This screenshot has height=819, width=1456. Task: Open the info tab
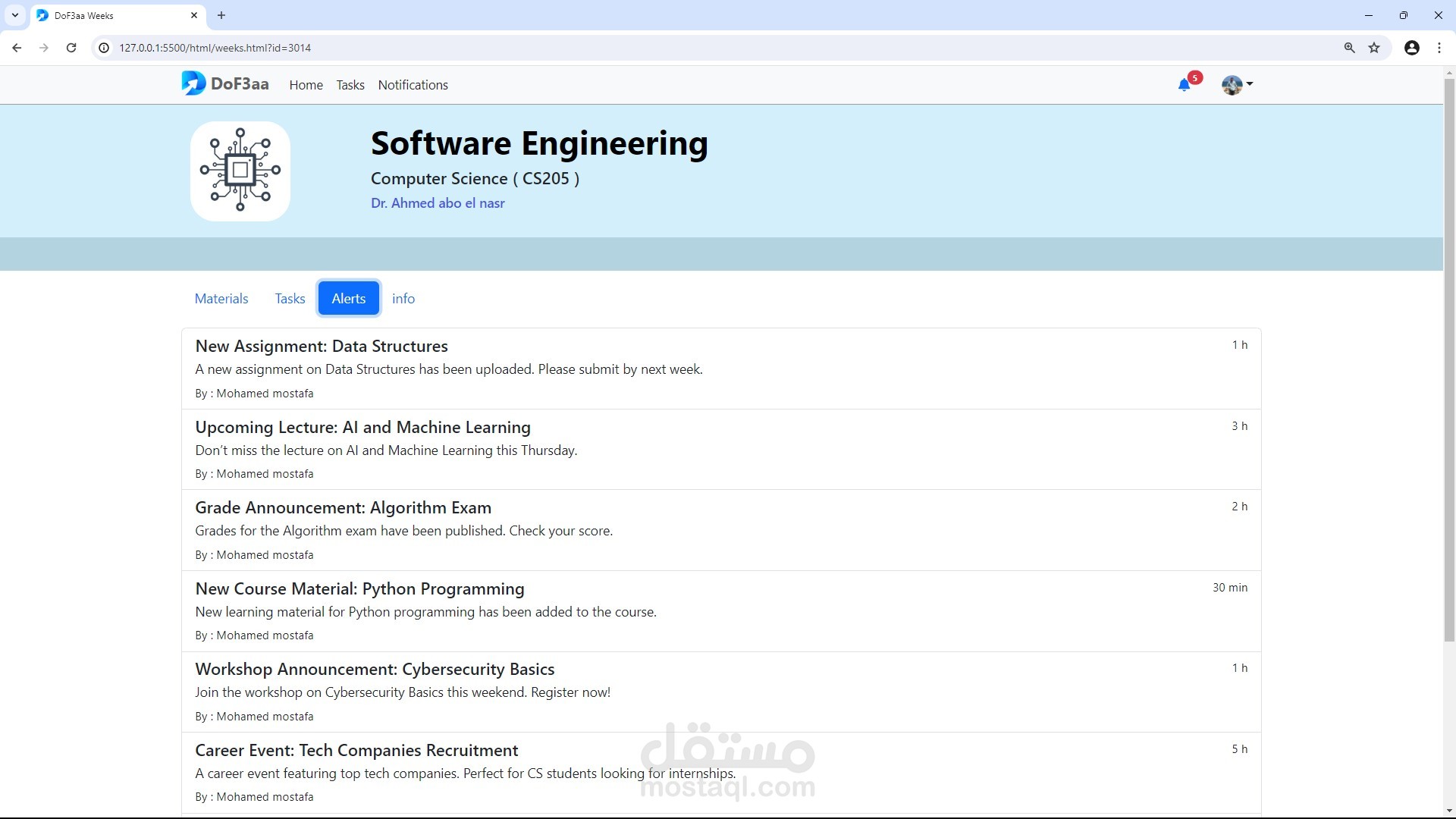[403, 299]
